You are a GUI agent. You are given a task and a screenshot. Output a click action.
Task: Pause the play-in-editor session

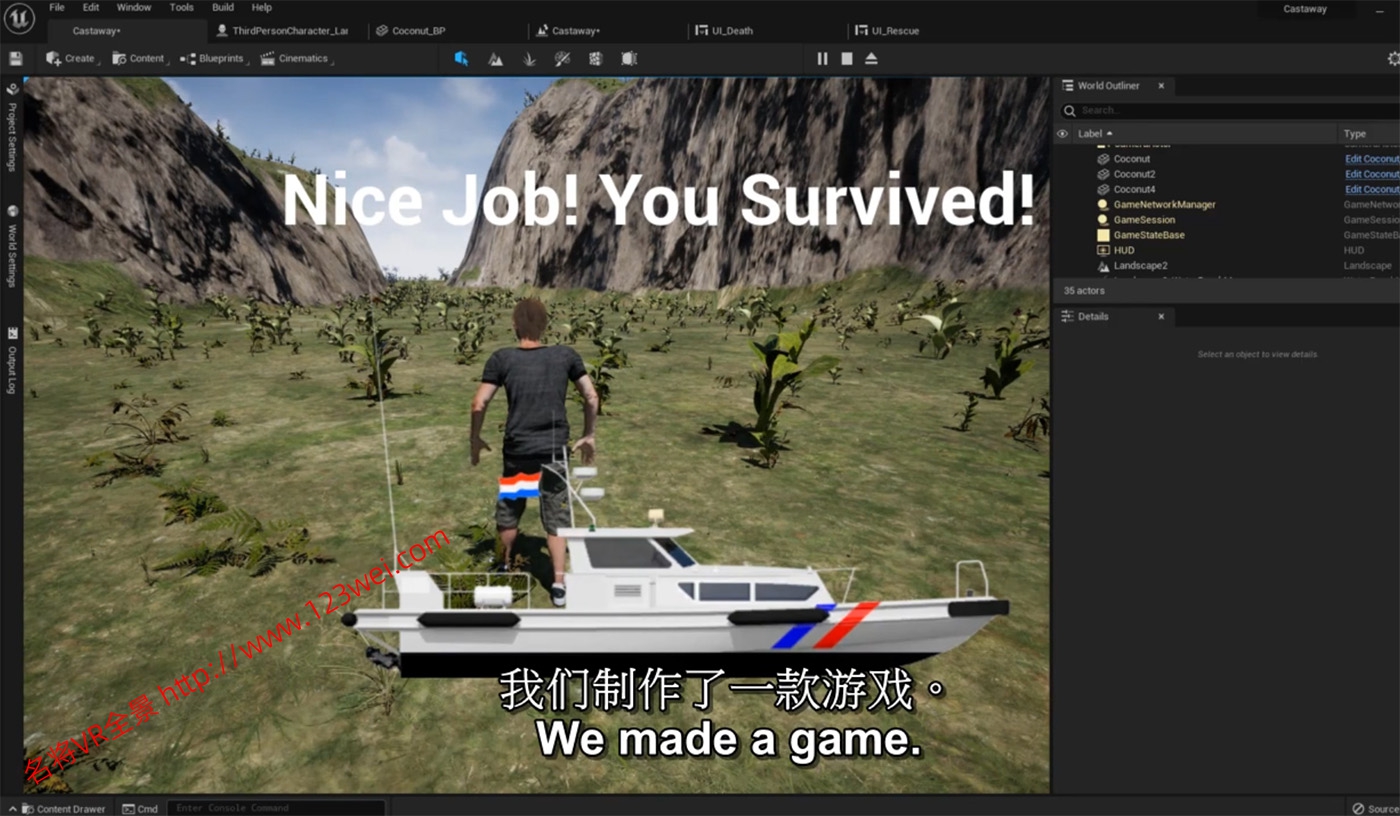(822, 59)
